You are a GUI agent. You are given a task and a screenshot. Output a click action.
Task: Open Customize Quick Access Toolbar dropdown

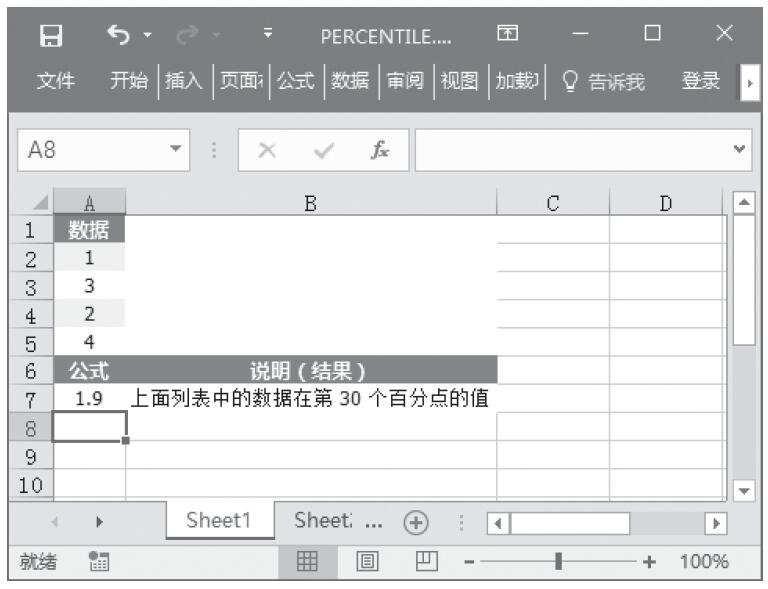click(x=267, y=36)
